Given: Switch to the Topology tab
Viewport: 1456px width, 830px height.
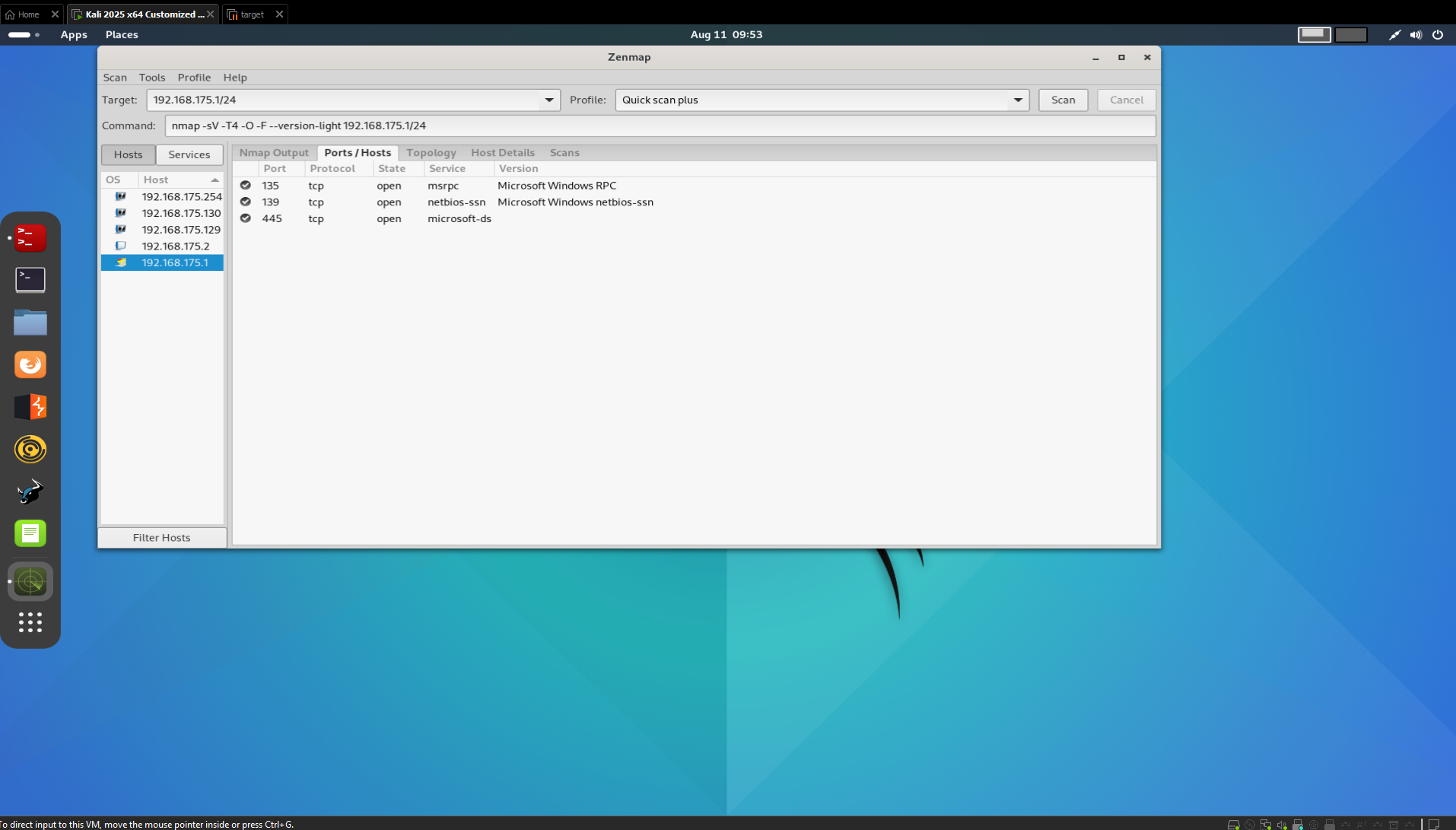Looking at the screenshot, I should (431, 153).
